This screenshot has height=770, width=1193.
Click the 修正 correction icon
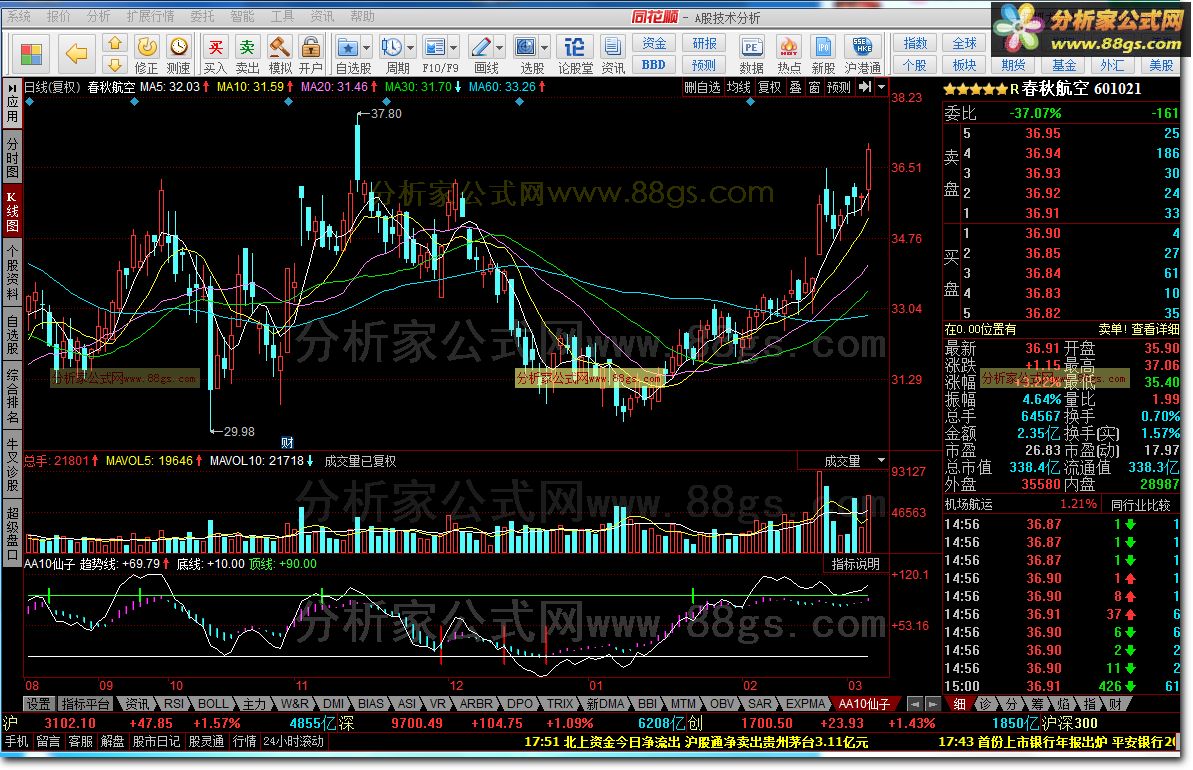147,47
